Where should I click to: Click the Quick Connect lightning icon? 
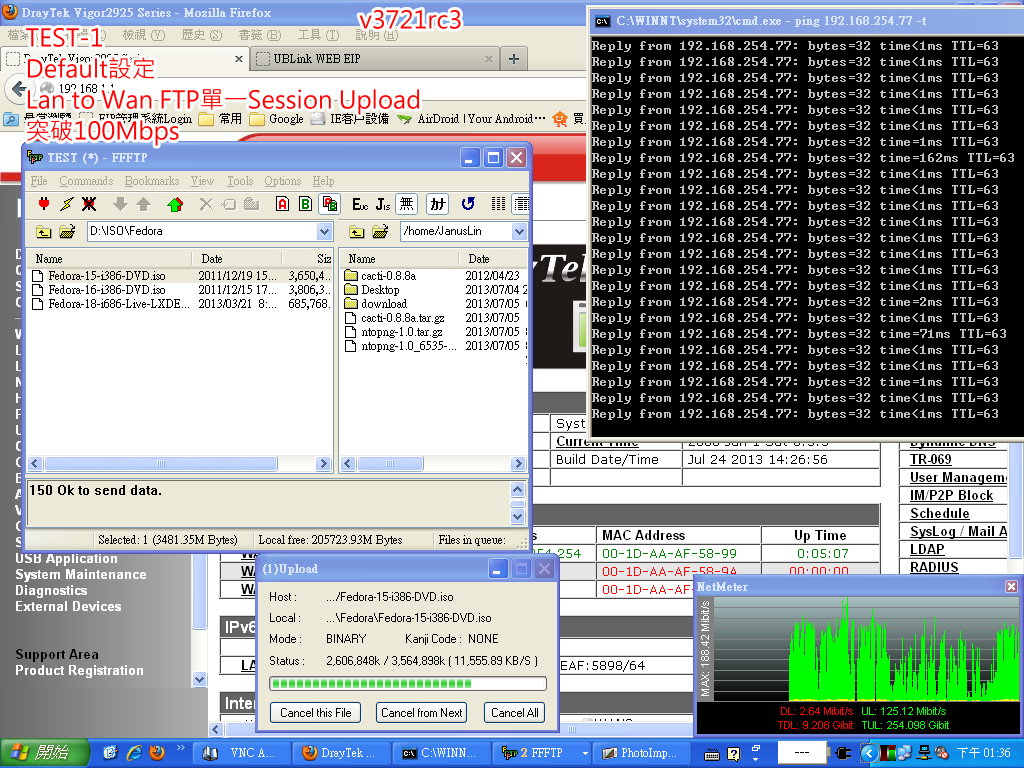pos(67,204)
